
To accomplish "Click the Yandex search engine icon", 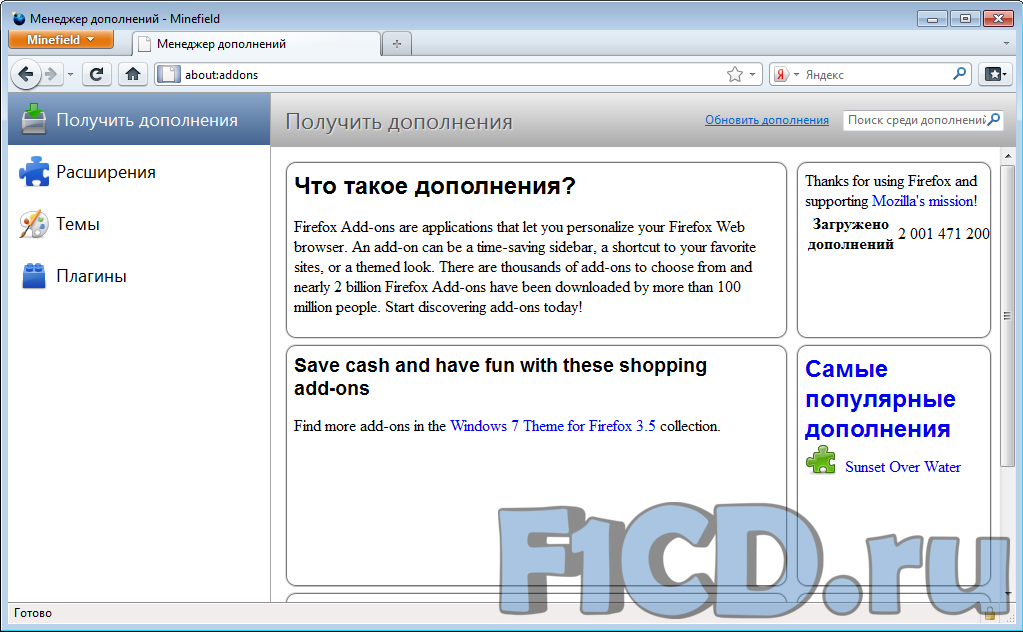I will click(x=781, y=74).
